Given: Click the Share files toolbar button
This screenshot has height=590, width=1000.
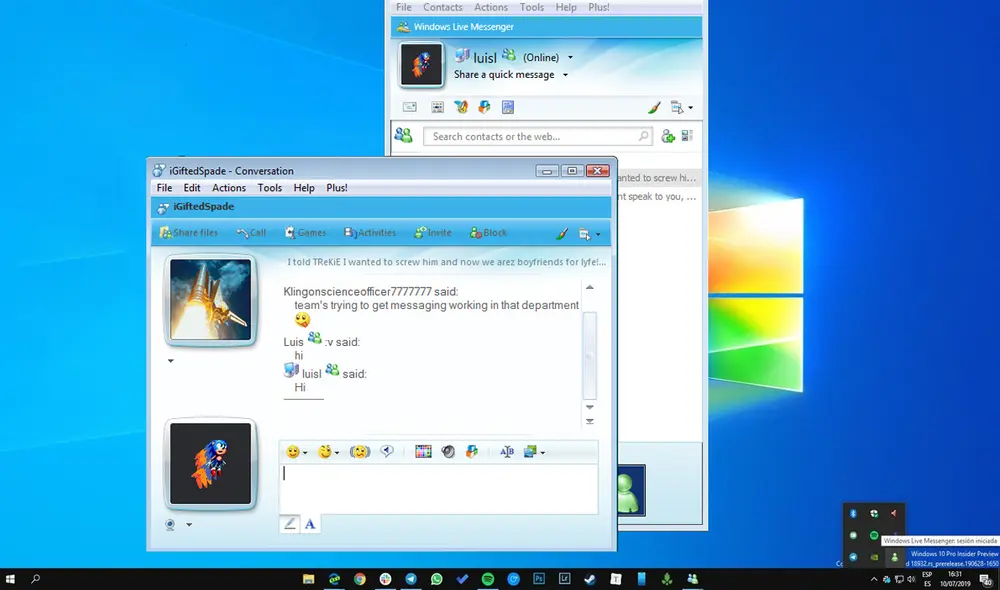Looking at the screenshot, I should [x=189, y=233].
